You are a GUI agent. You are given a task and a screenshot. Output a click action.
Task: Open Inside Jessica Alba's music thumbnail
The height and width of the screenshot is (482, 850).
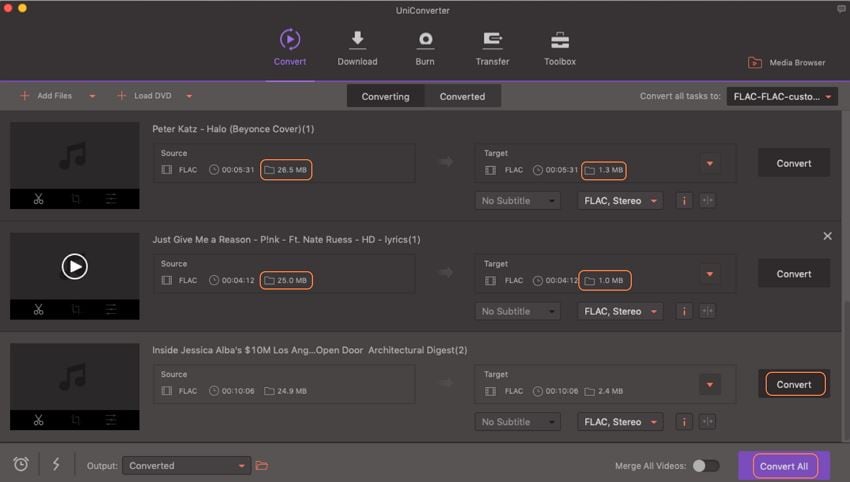click(74, 377)
